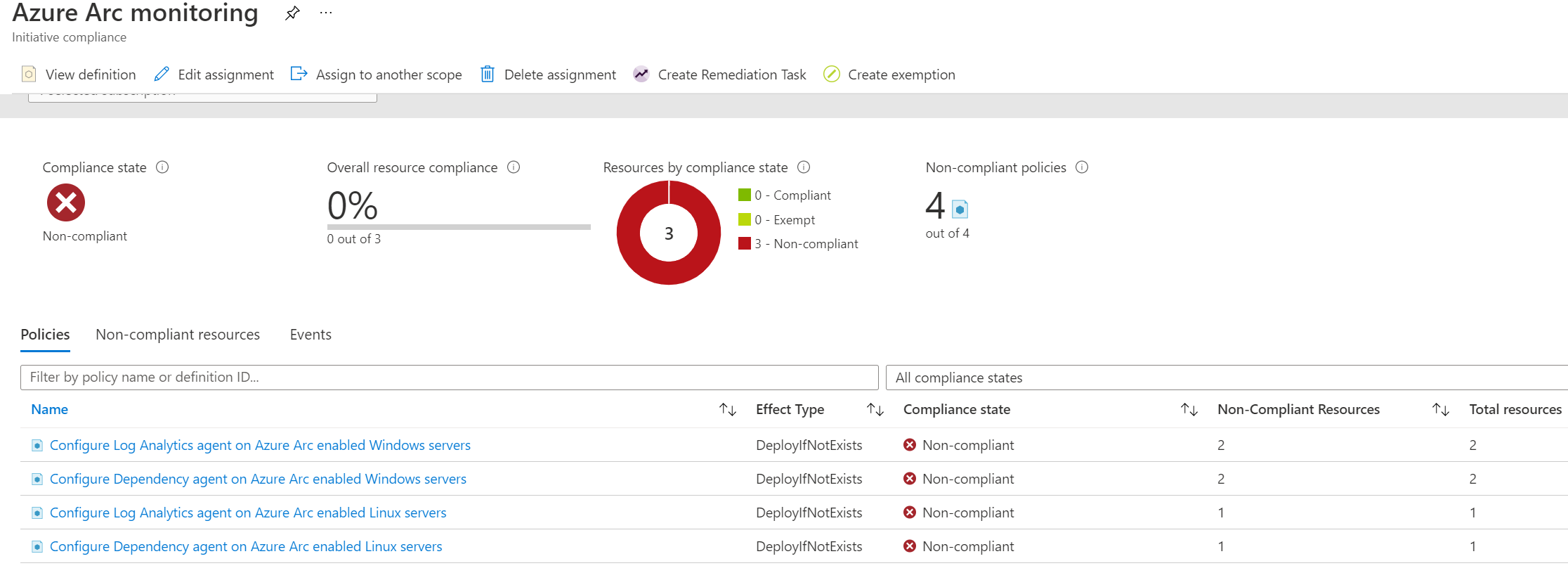Open the ellipsis more options menu

pos(326,13)
